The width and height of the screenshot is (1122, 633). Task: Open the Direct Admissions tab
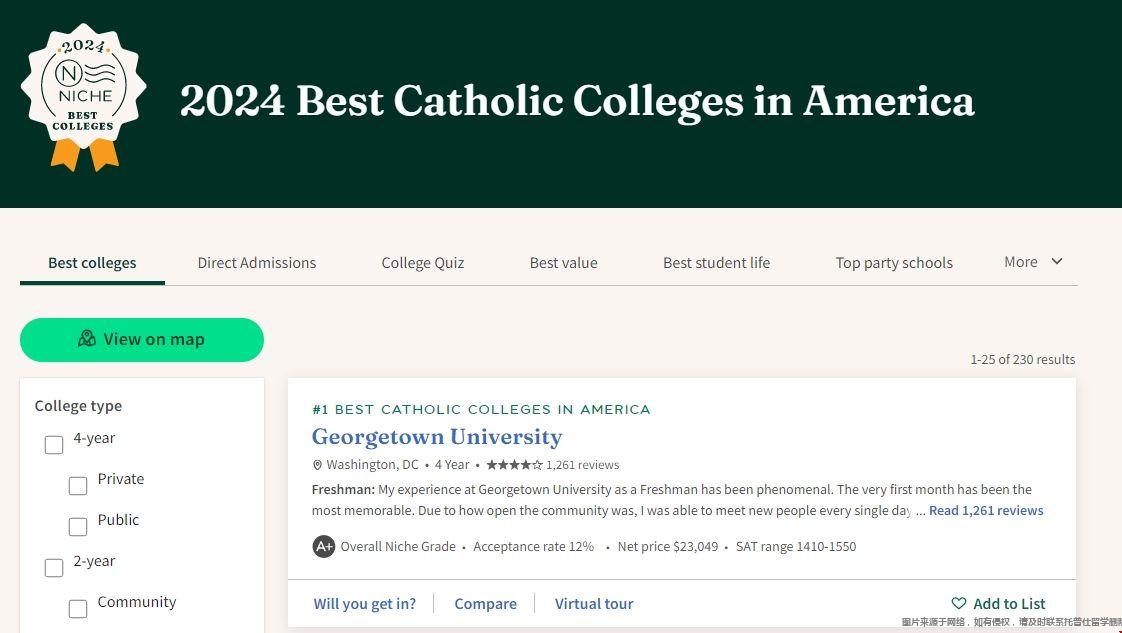(257, 263)
